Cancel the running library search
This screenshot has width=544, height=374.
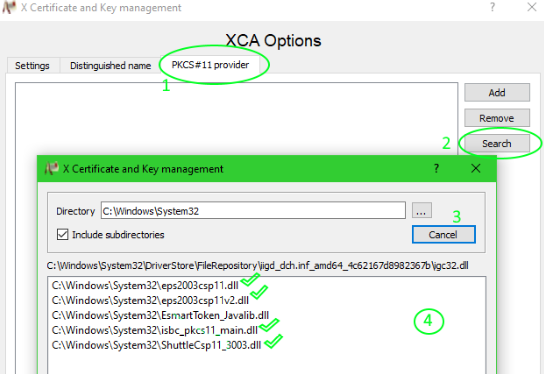(x=443, y=235)
